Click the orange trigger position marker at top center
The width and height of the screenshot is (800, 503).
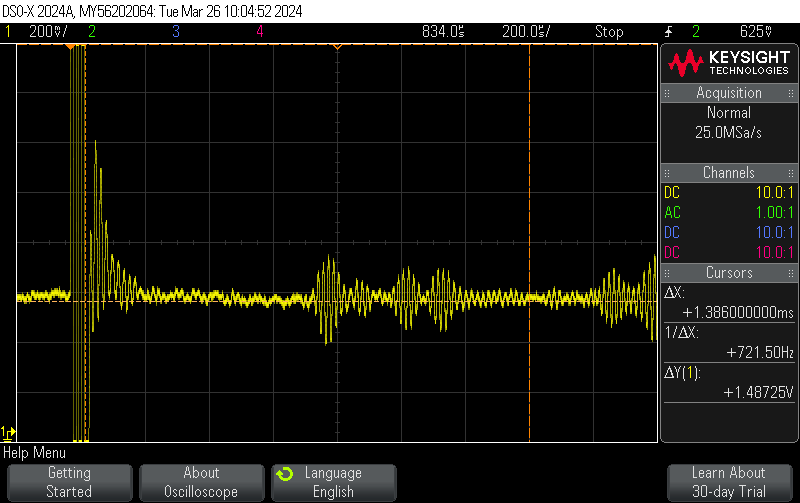(x=337, y=46)
